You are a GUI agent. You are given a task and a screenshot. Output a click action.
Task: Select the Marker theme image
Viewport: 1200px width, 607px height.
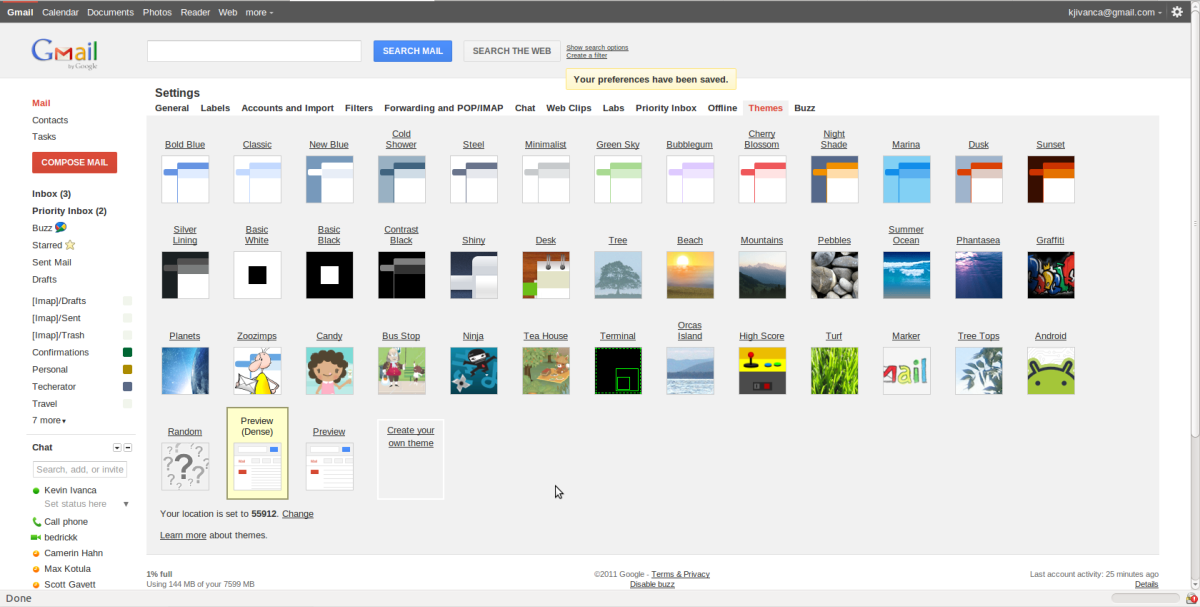tap(907, 371)
